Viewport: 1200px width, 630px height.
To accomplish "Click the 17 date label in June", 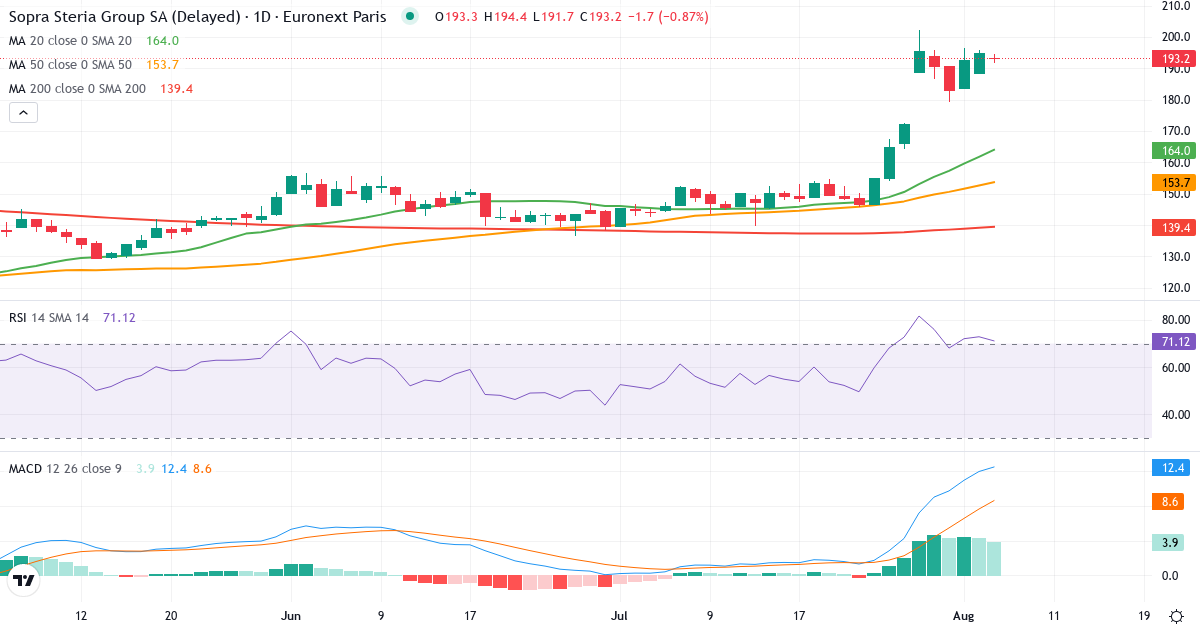I will [x=470, y=616].
